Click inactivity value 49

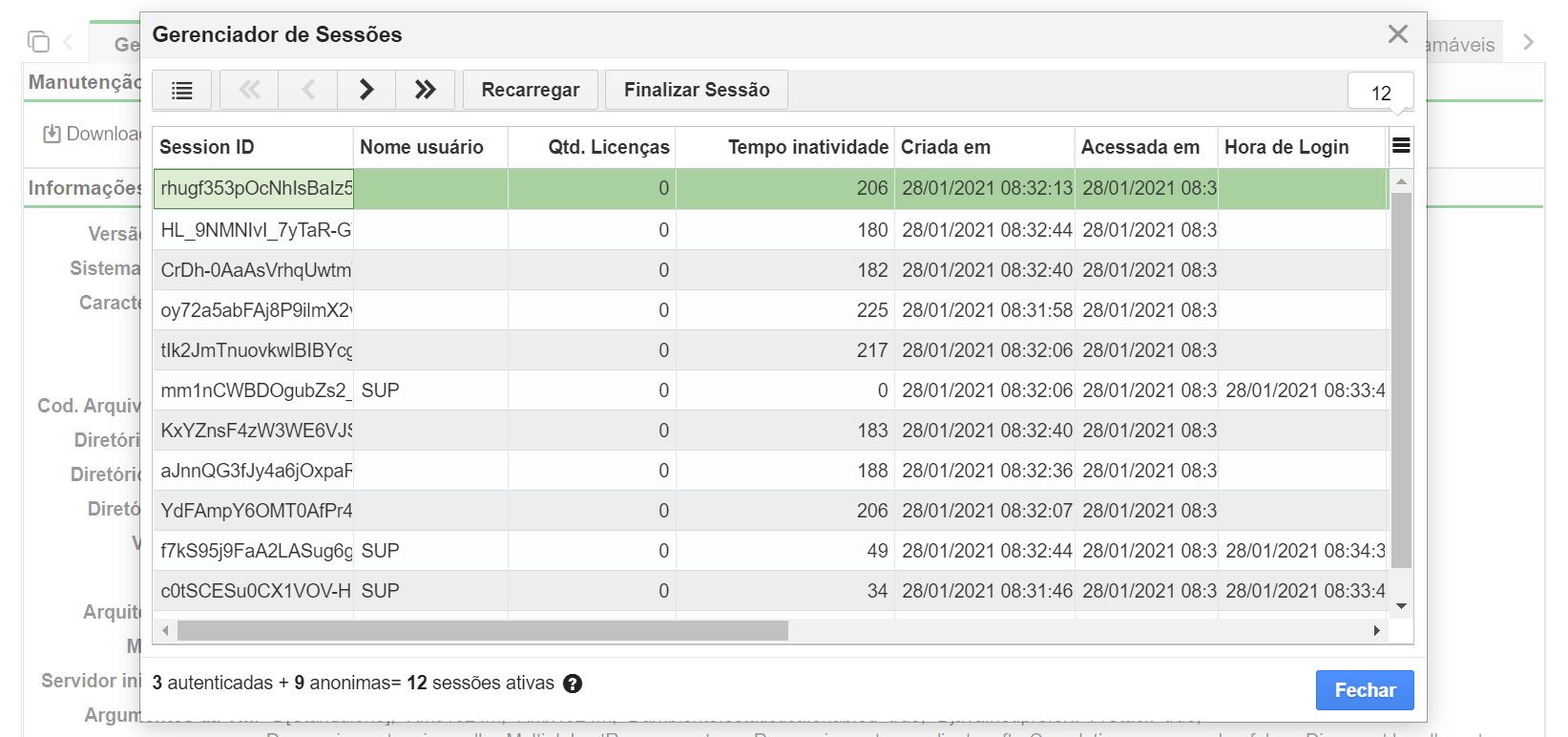click(x=878, y=551)
